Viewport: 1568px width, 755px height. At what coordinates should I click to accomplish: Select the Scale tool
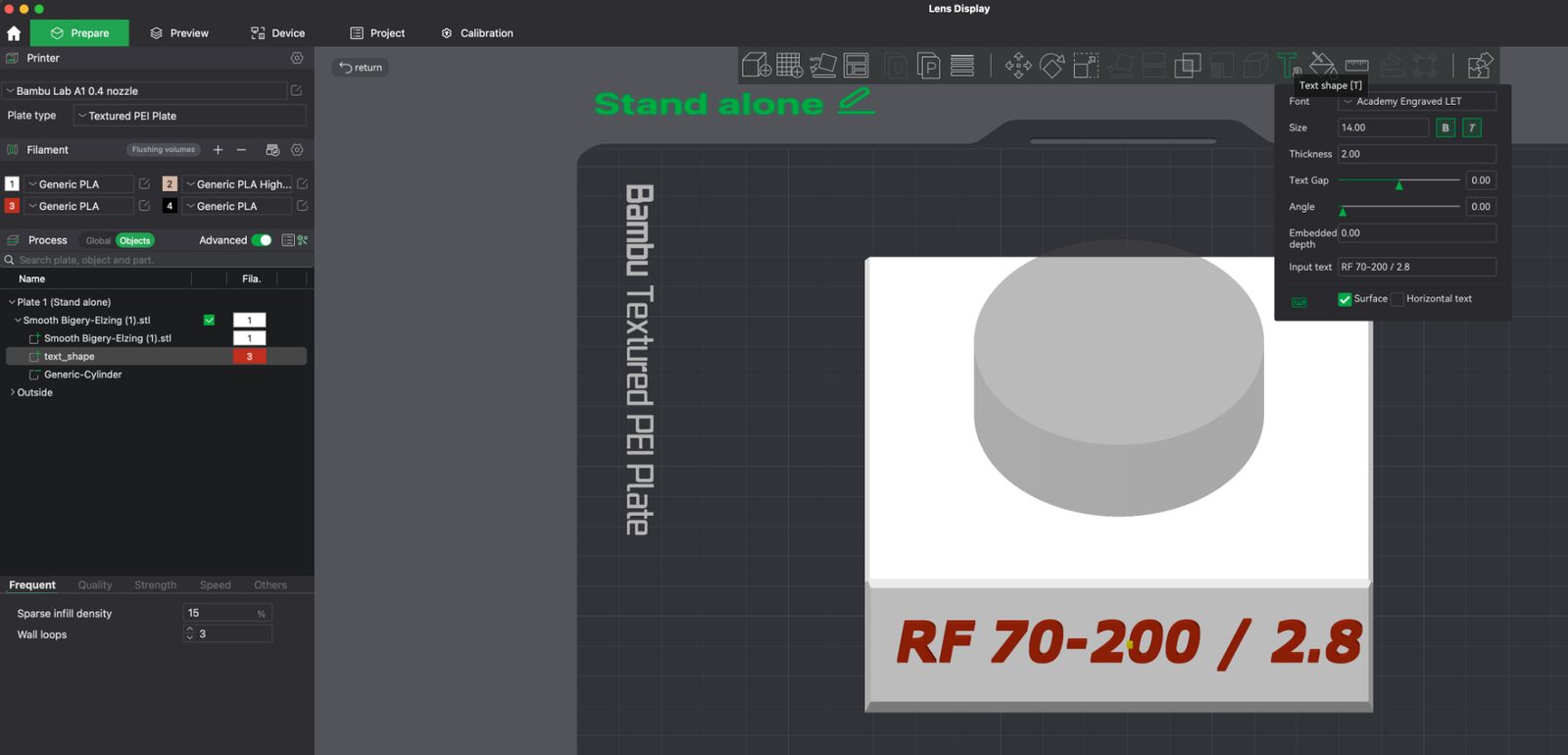(1086, 66)
